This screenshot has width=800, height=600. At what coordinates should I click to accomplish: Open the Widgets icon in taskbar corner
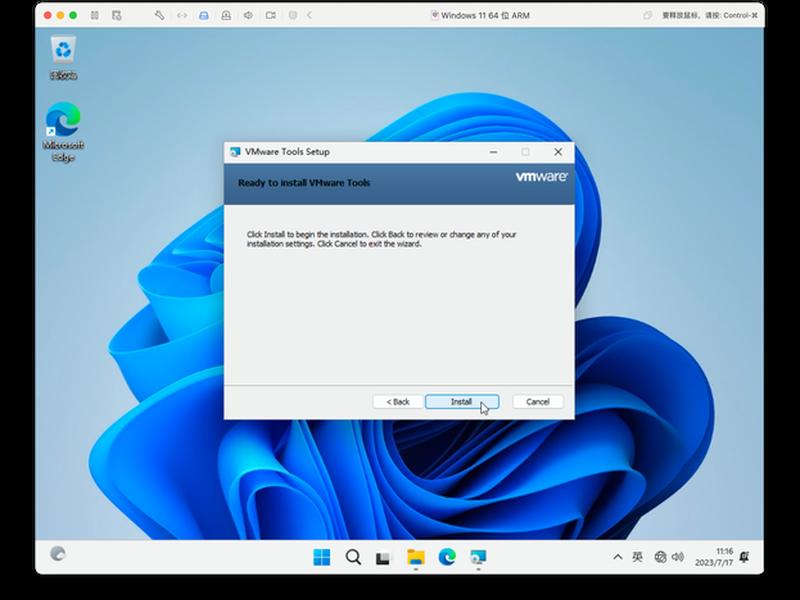click(58, 554)
